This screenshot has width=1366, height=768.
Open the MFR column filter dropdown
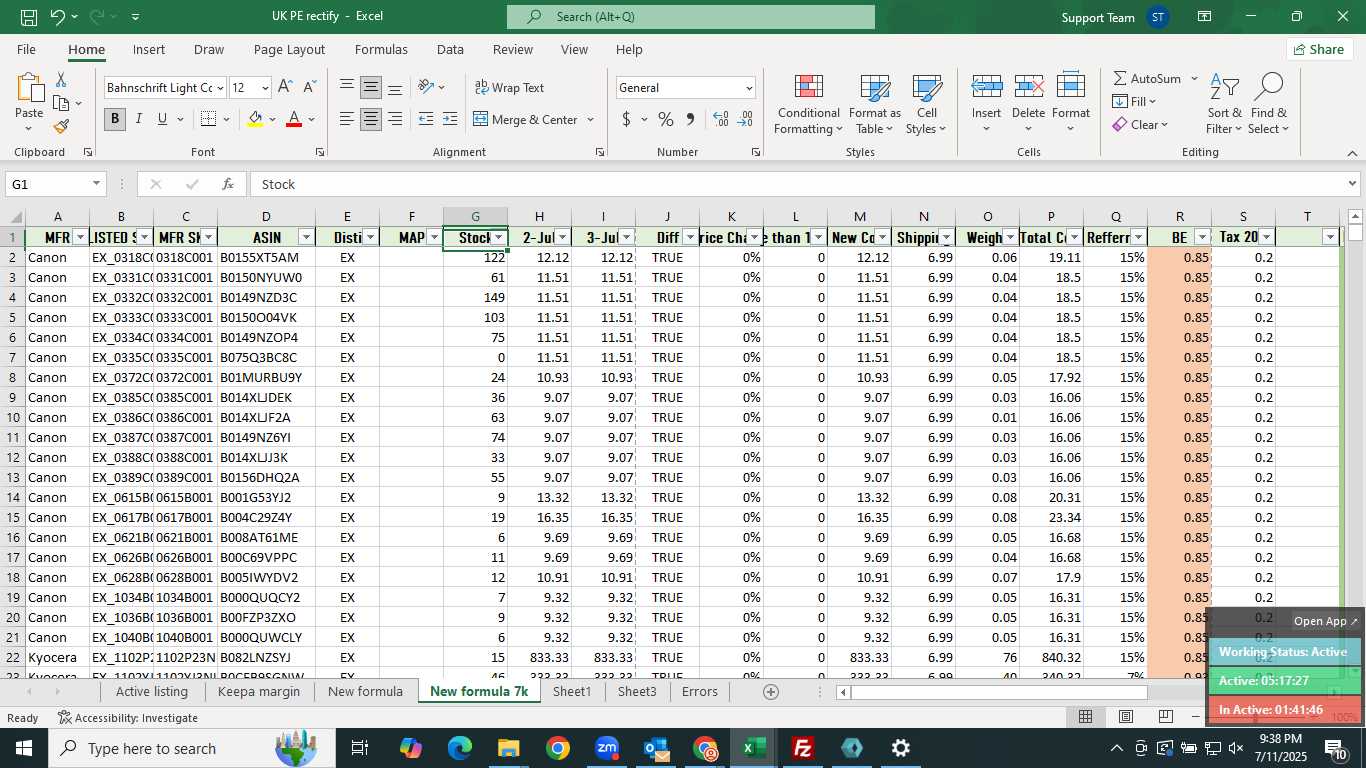(x=80, y=237)
